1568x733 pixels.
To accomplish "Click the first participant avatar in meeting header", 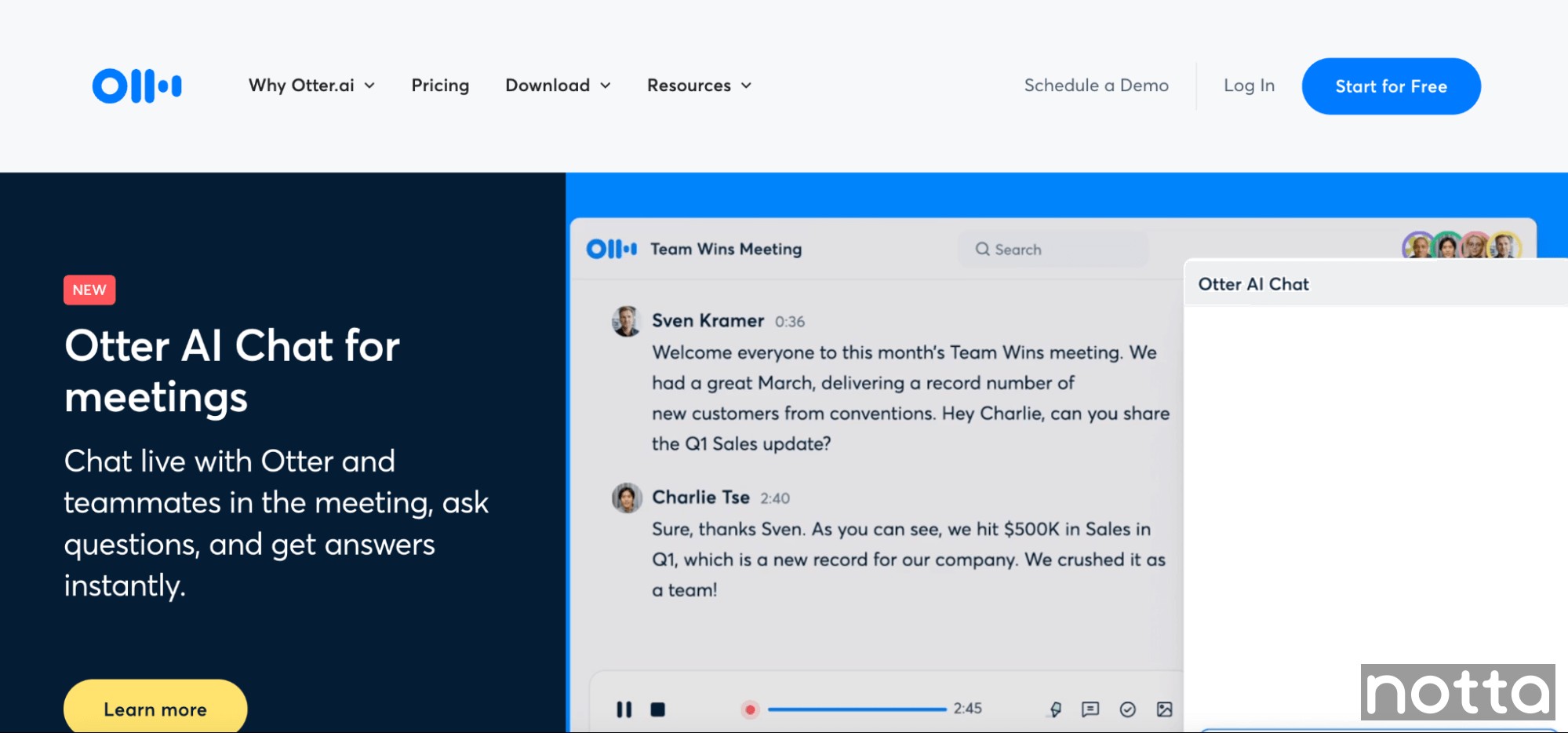I will click(x=1417, y=246).
